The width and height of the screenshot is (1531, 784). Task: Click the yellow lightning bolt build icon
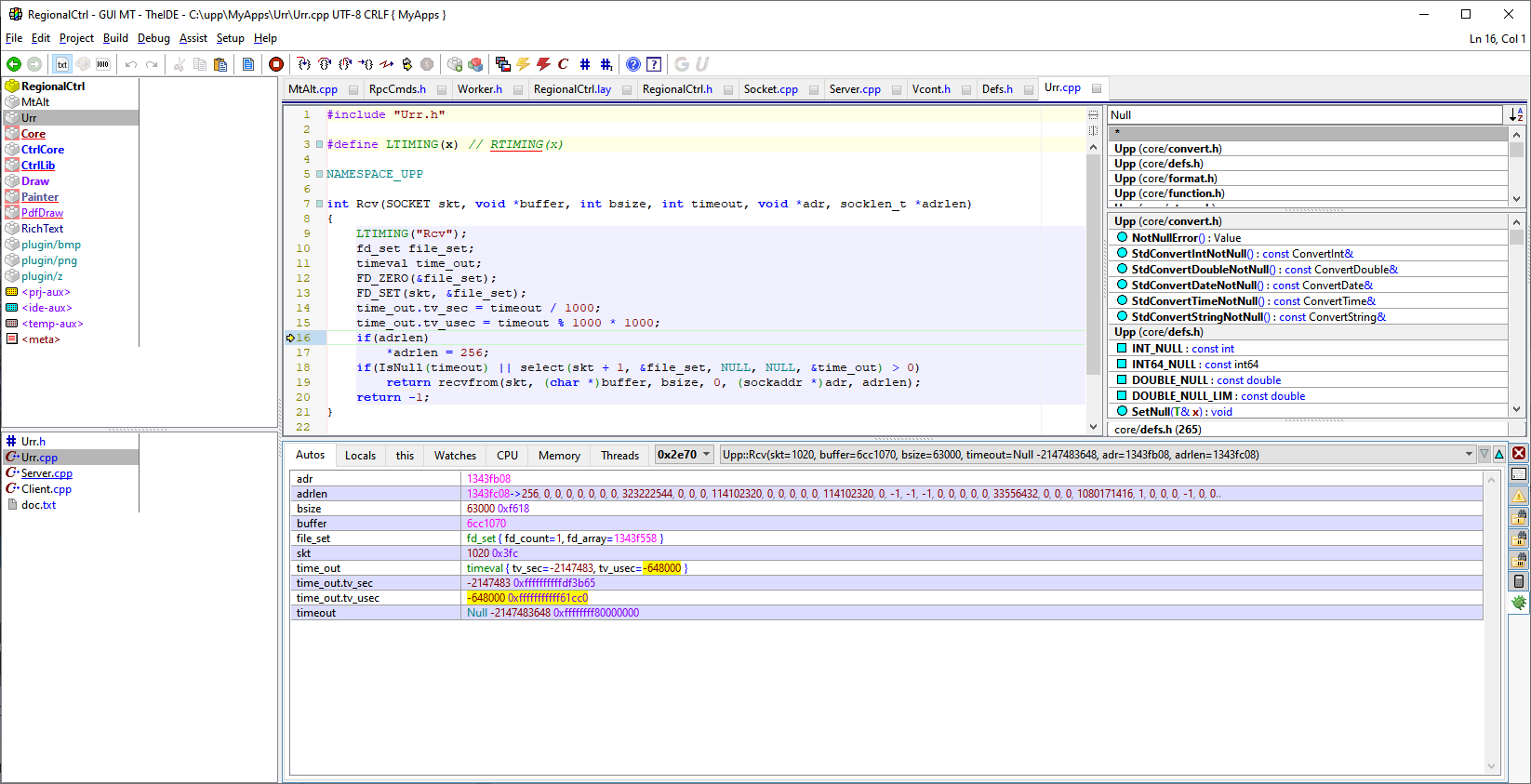coord(524,64)
